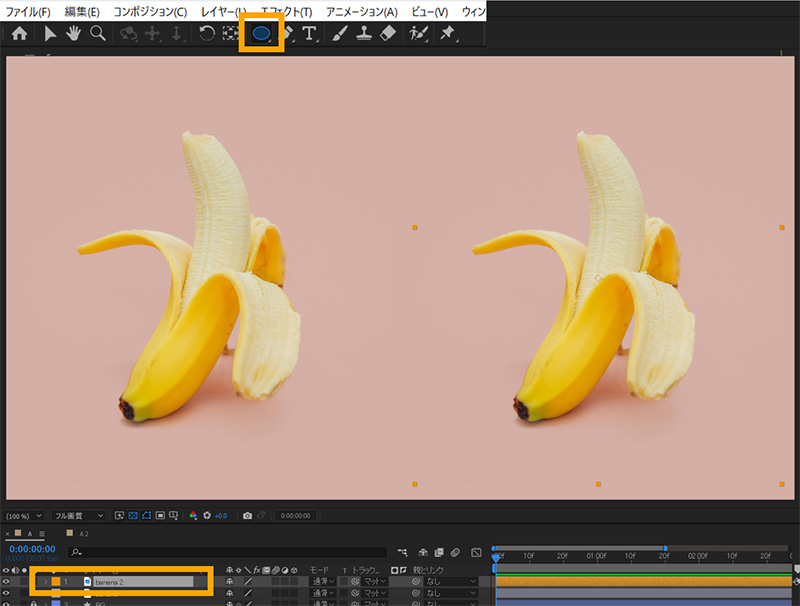Click the timeline layer search field
The width and height of the screenshot is (800, 606).
(228, 552)
